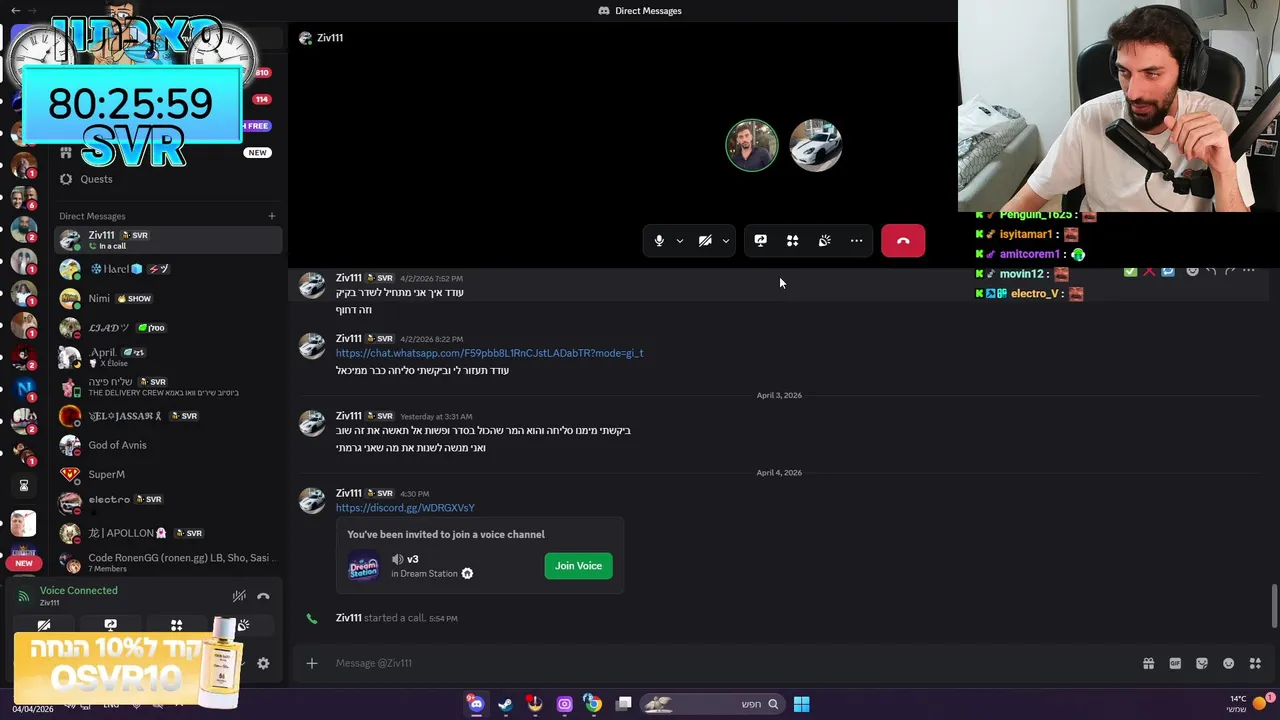
Task: Open April direct message
Action: 168,357
